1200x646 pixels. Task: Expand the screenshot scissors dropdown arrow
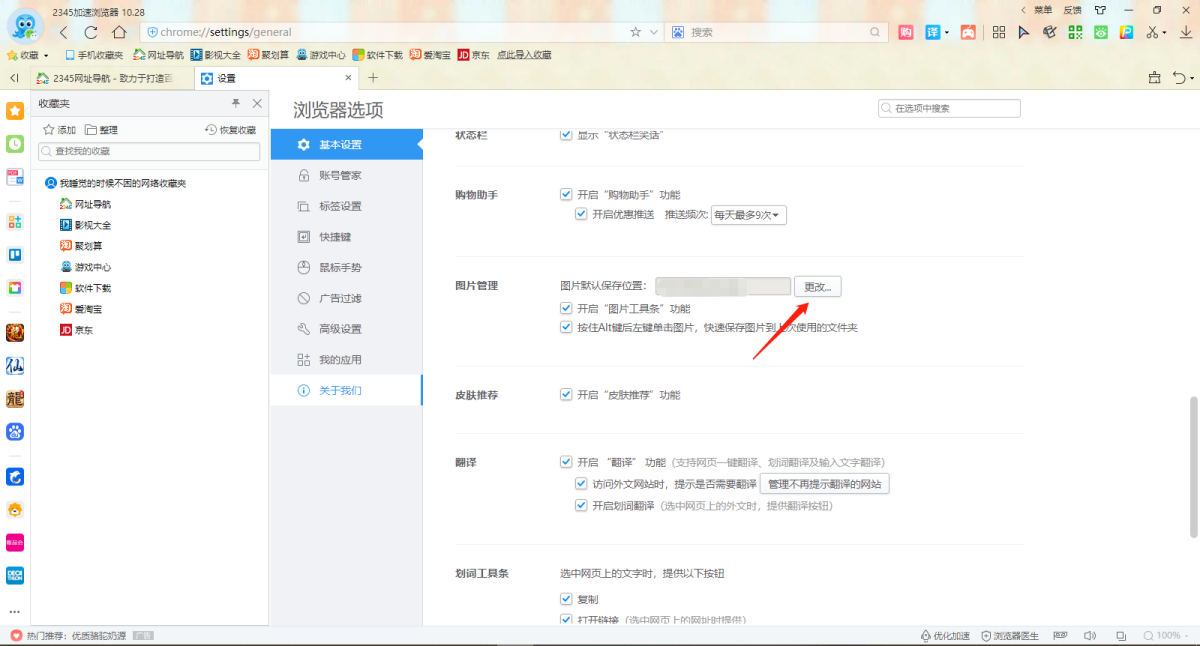tap(1164, 32)
